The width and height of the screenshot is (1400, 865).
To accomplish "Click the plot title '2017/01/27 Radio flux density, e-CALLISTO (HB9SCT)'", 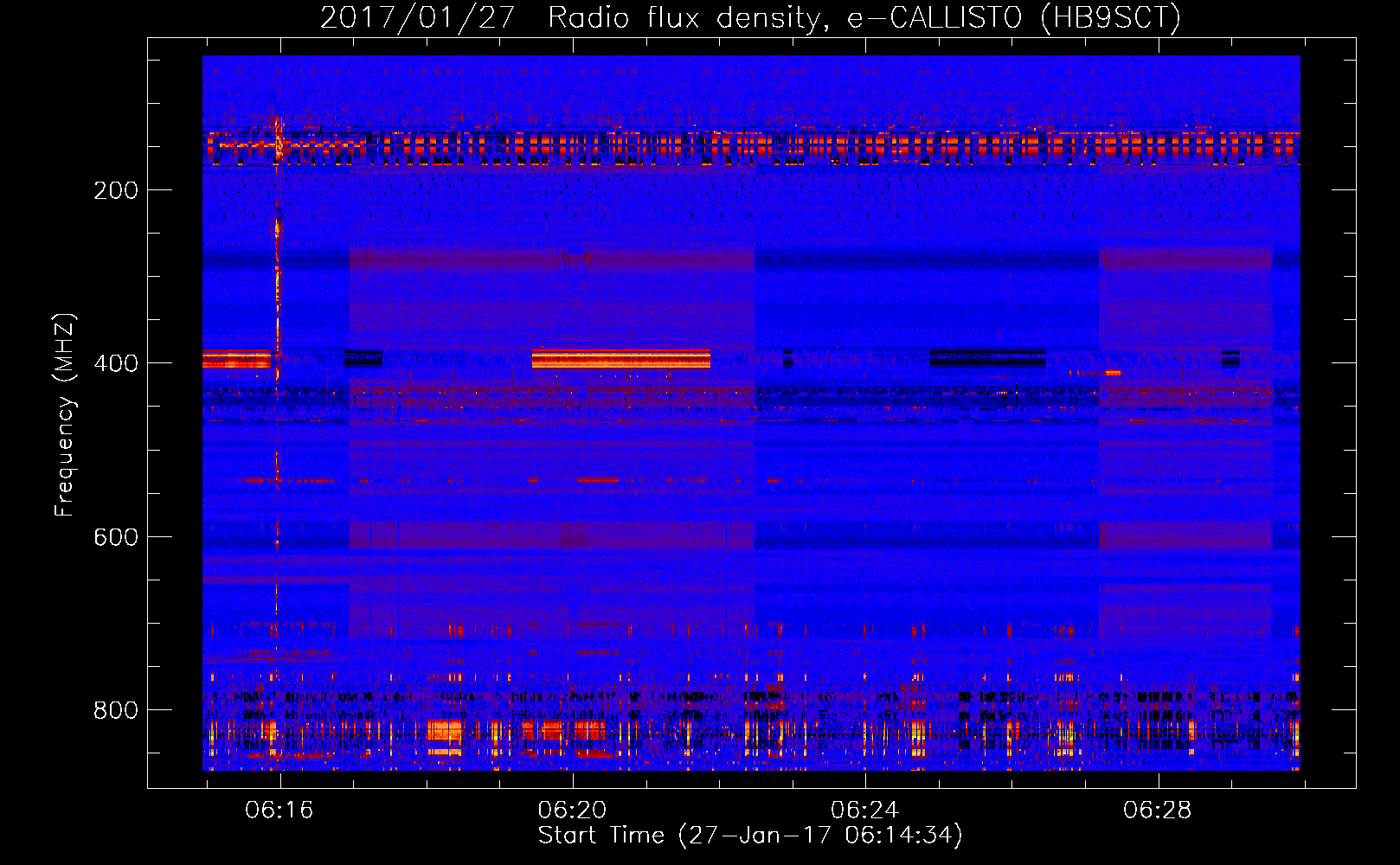I will (750, 17).
